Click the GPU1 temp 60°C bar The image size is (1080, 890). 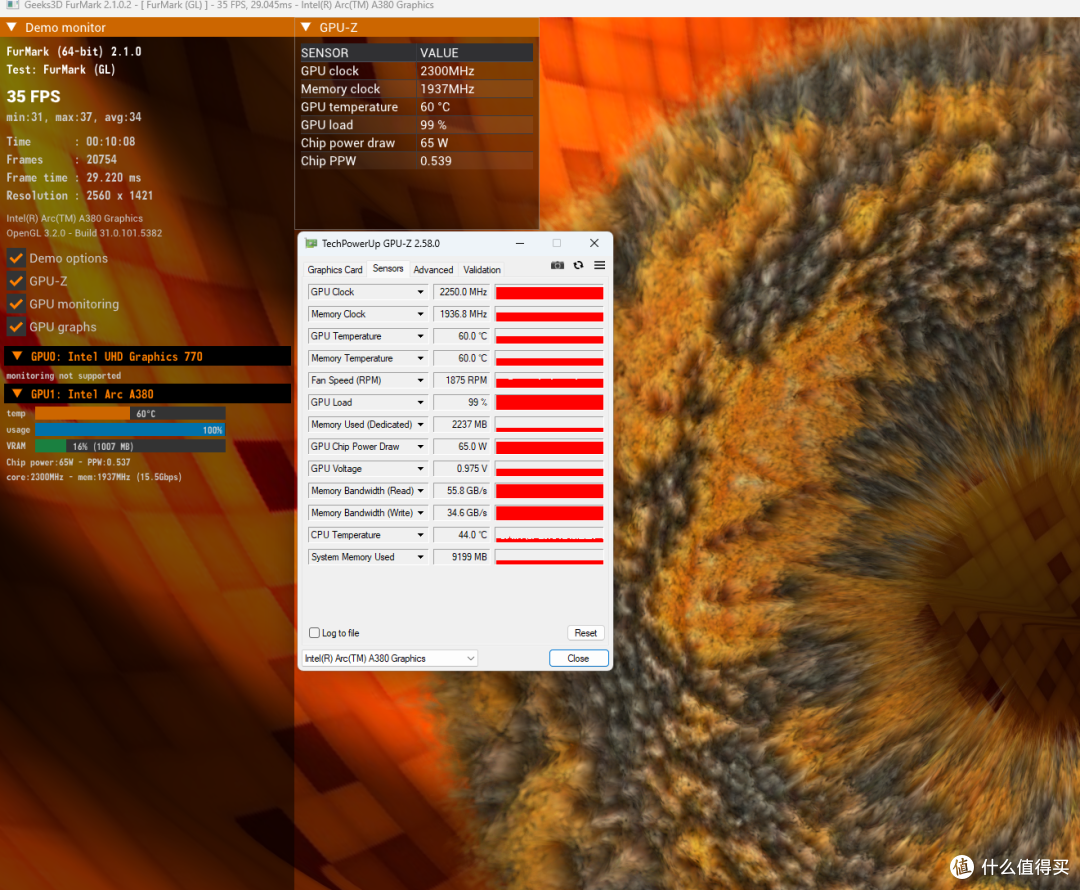(130, 413)
